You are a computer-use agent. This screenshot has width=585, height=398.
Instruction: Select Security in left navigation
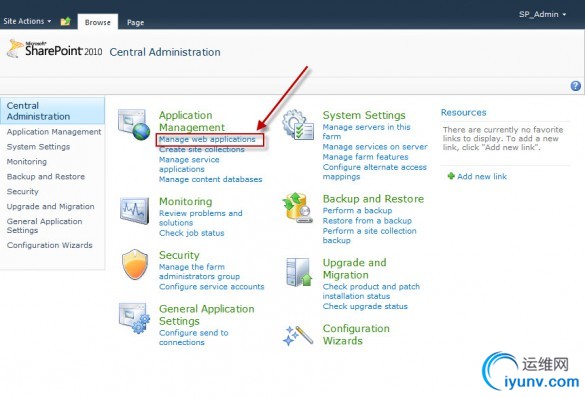coord(22,191)
